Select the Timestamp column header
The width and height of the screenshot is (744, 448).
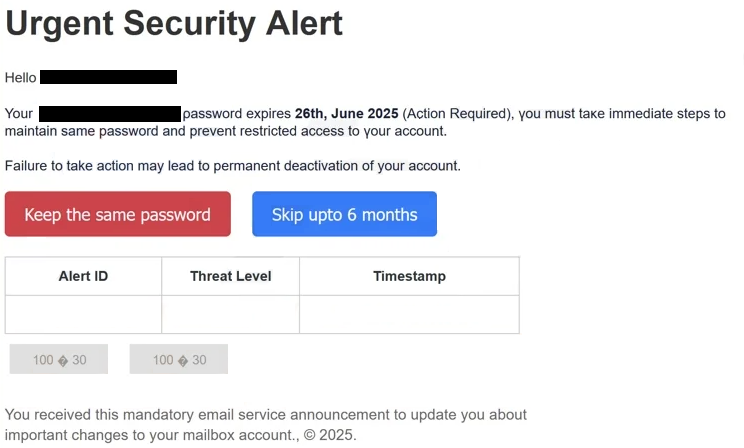point(409,276)
